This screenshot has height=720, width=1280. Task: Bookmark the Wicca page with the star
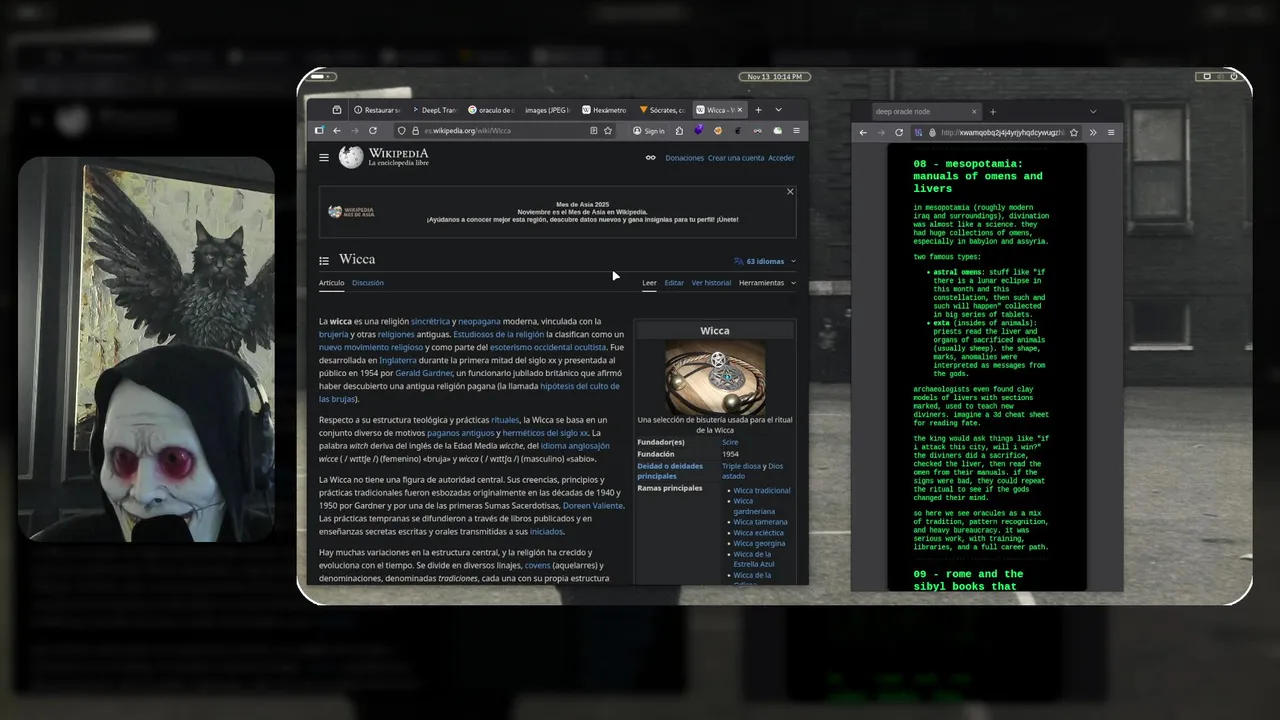pyautogui.click(x=608, y=131)
